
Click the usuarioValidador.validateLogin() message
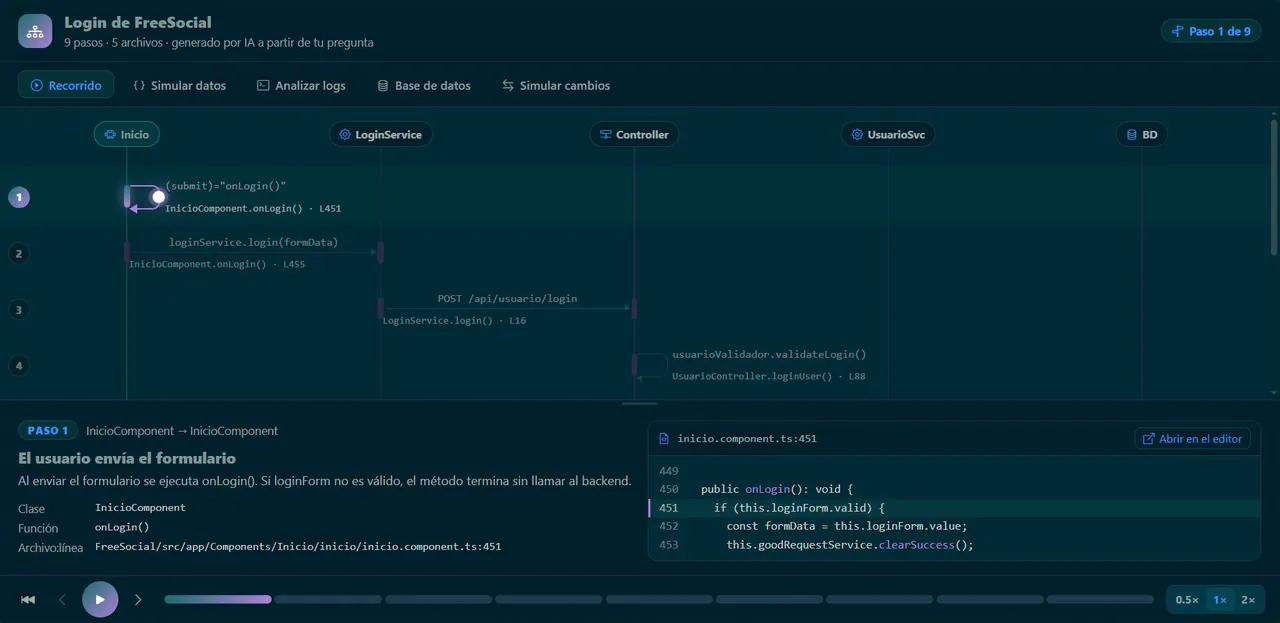(769, 354)
